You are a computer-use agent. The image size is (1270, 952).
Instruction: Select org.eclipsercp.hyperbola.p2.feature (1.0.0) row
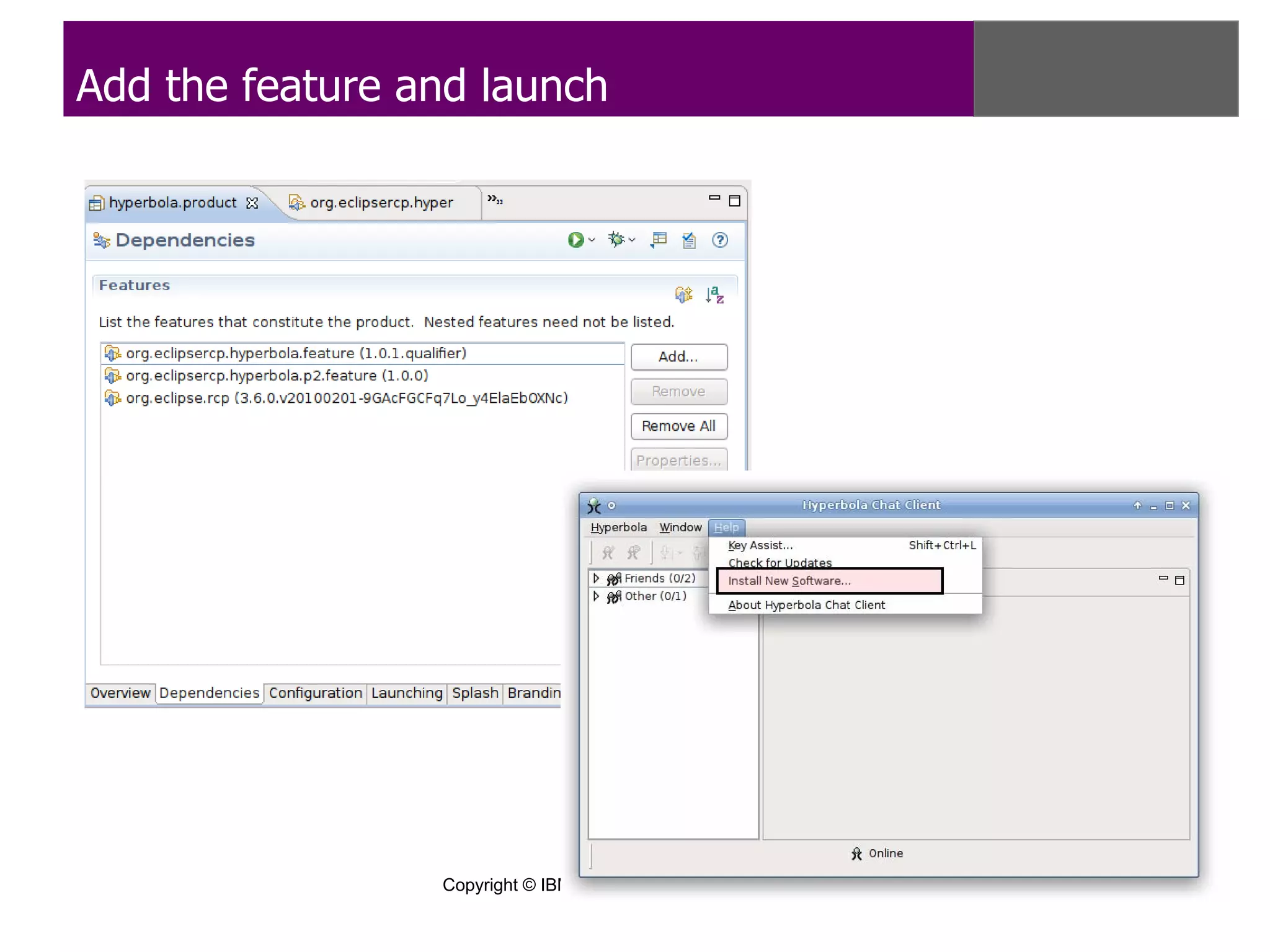(x=362, y=376)
